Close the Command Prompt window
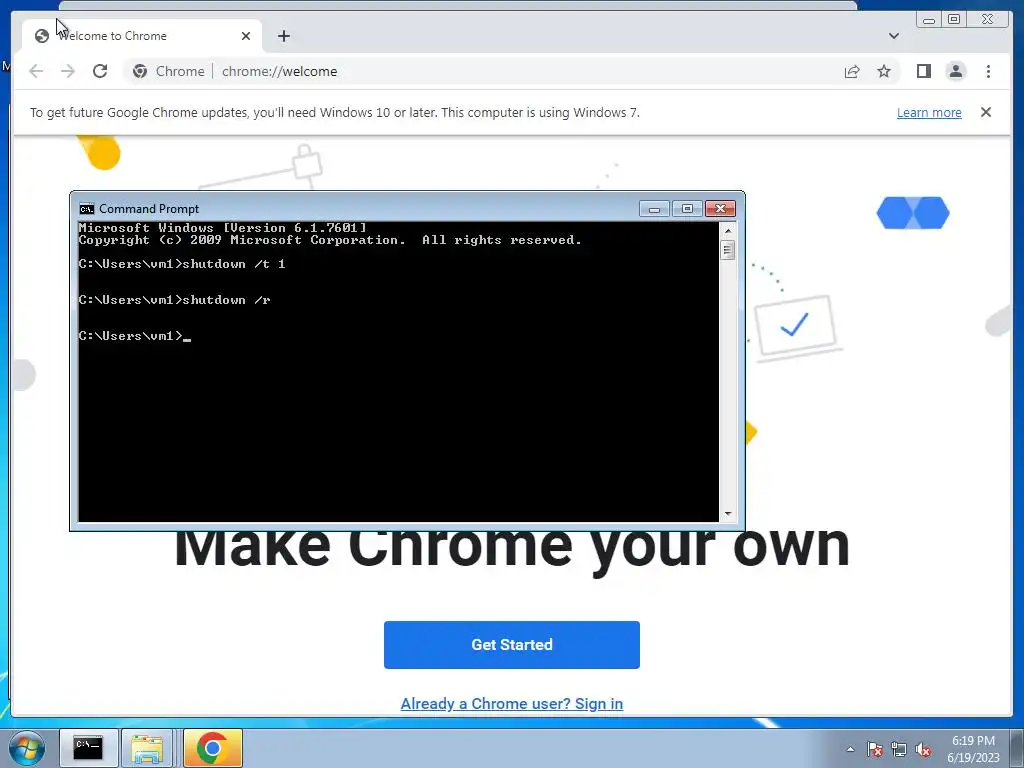The height and width of the screenshot is (768, 1024). click(x=720, y=209)
